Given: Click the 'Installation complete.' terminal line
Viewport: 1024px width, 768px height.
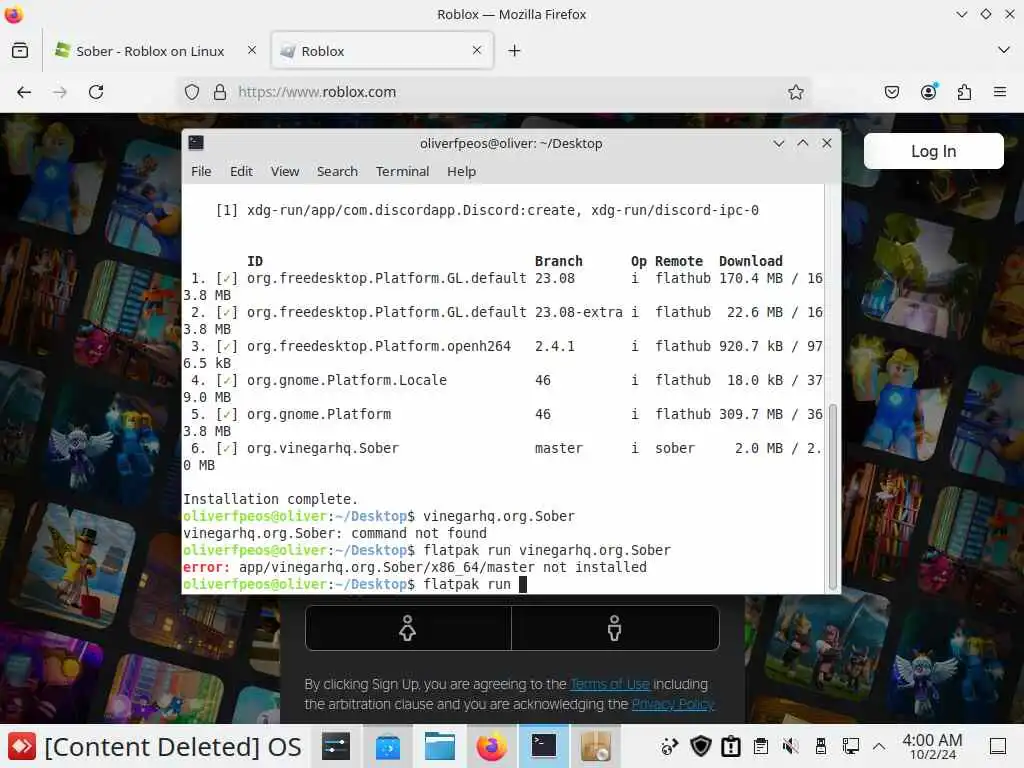Looking at the screenshot, I should (270, 499).
